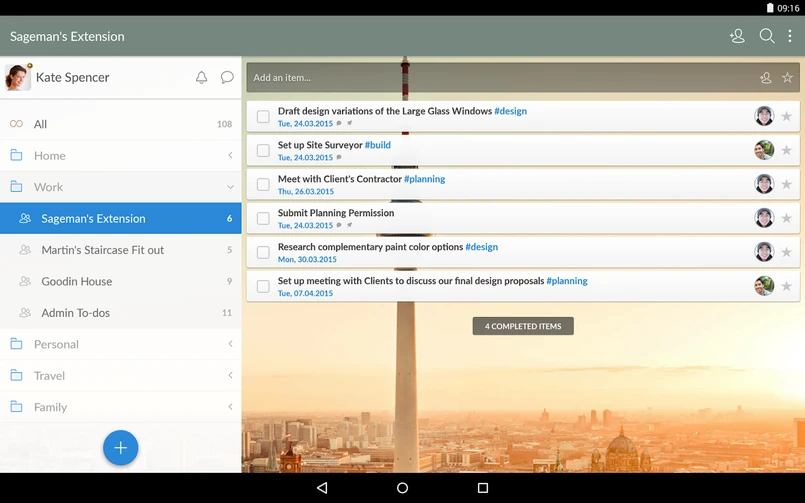Viewport: 805px width, 503px height.
Task: Tap the blue add list plus button
Action: [120, 448]
